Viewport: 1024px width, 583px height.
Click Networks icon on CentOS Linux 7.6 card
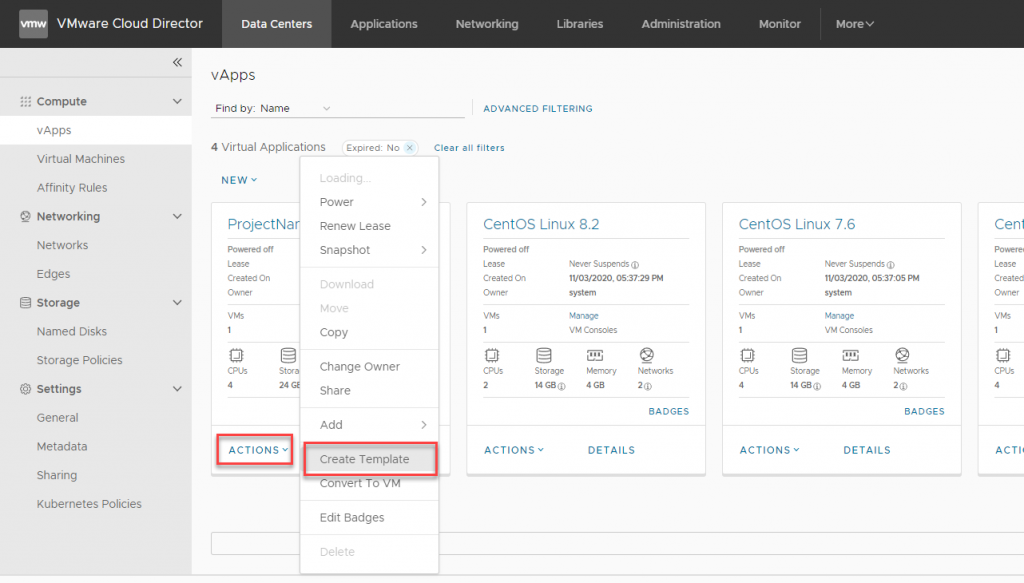(x=902, y=355)
